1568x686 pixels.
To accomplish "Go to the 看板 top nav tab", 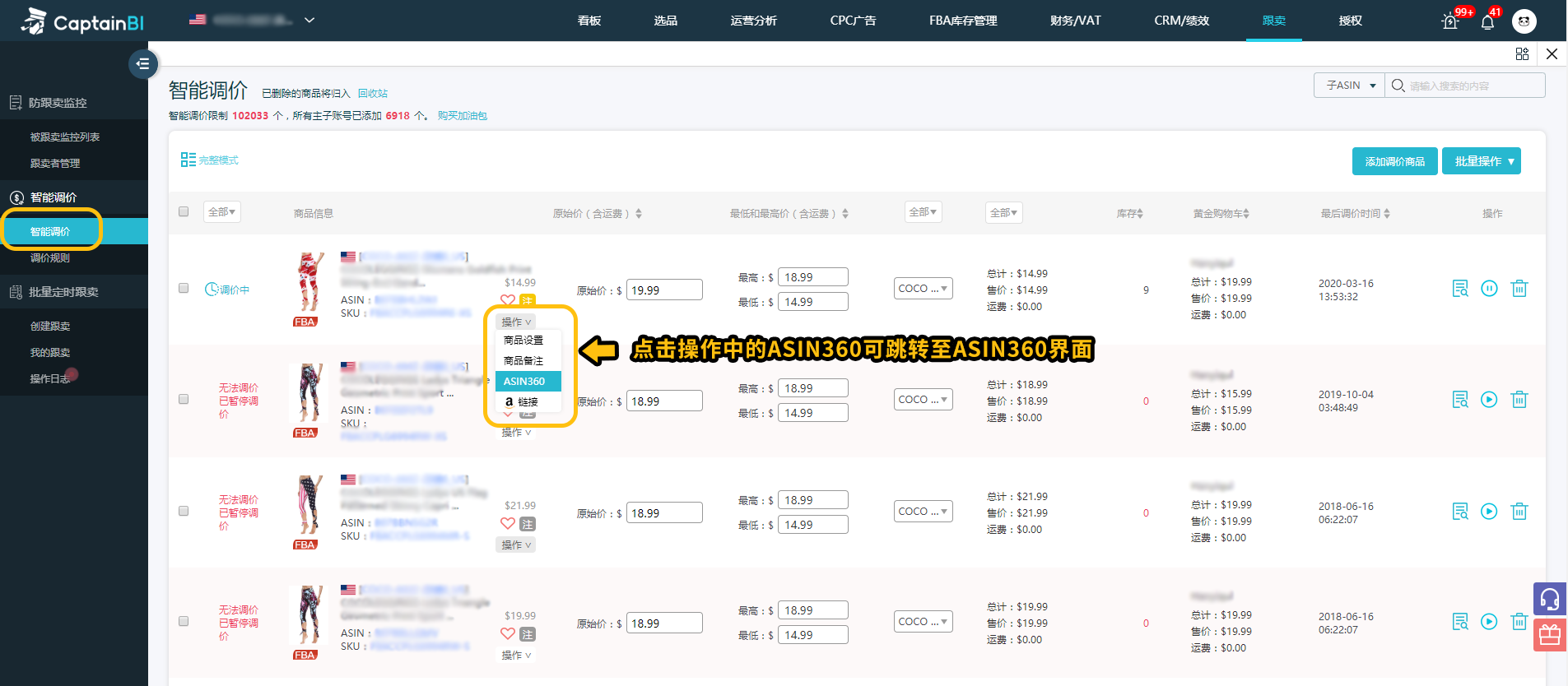I will (589, 21).
